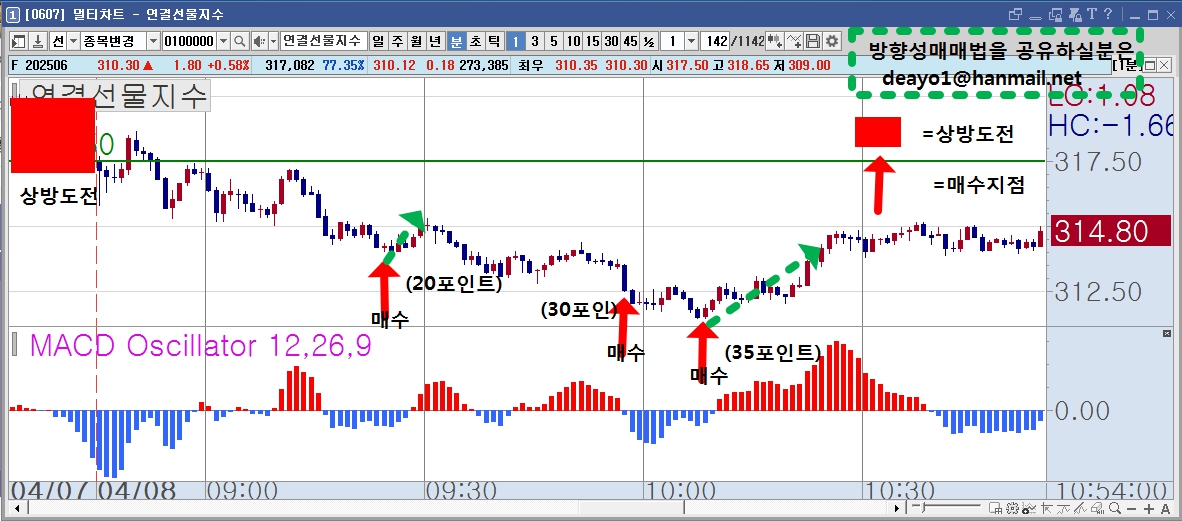The height and width of the screenshot is (521, 1182).
Task: Click the title bar T font icon
Action: pyautogui.click(x=1092, y=14)
